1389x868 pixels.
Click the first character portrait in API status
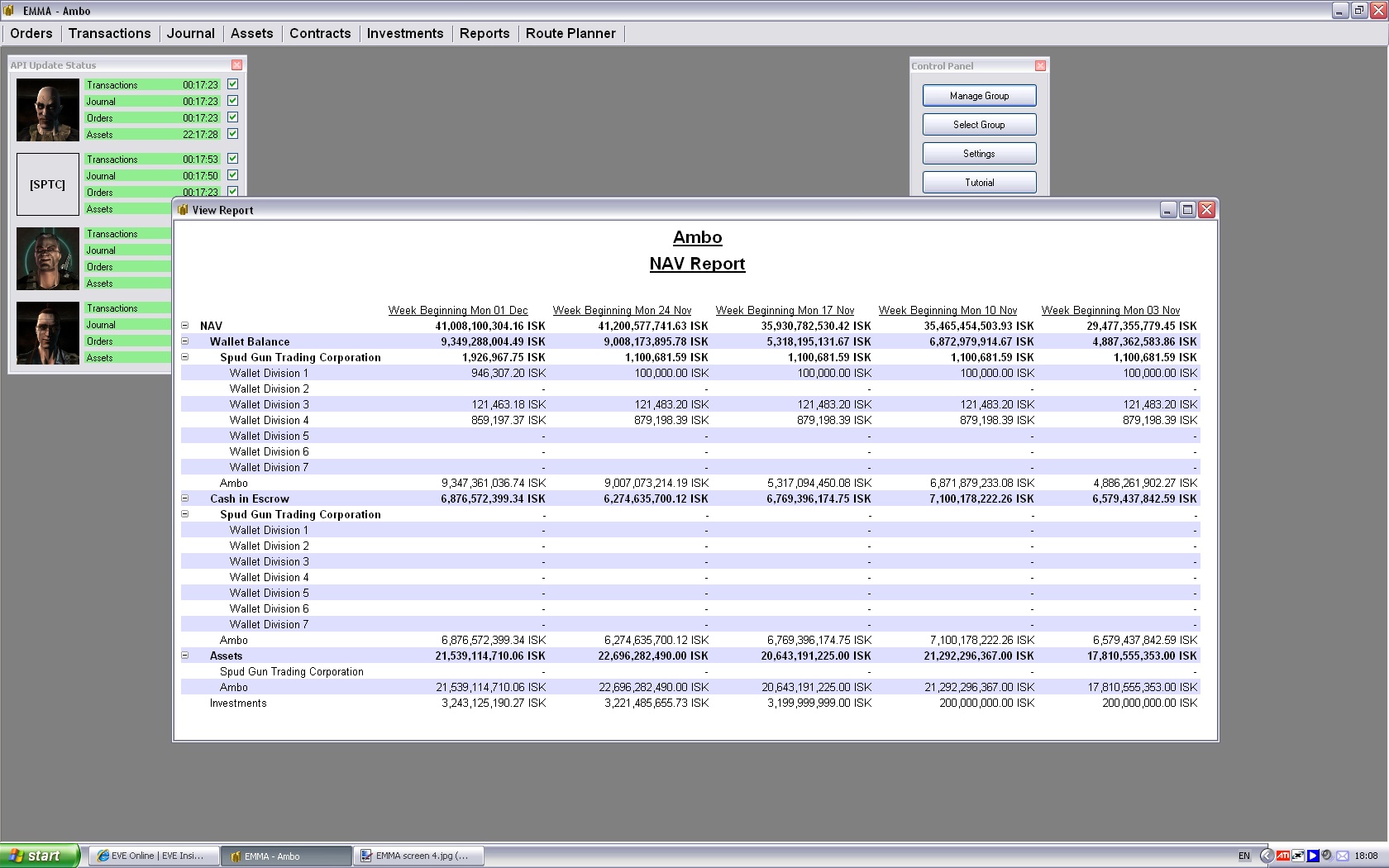(x=48, y=110)
